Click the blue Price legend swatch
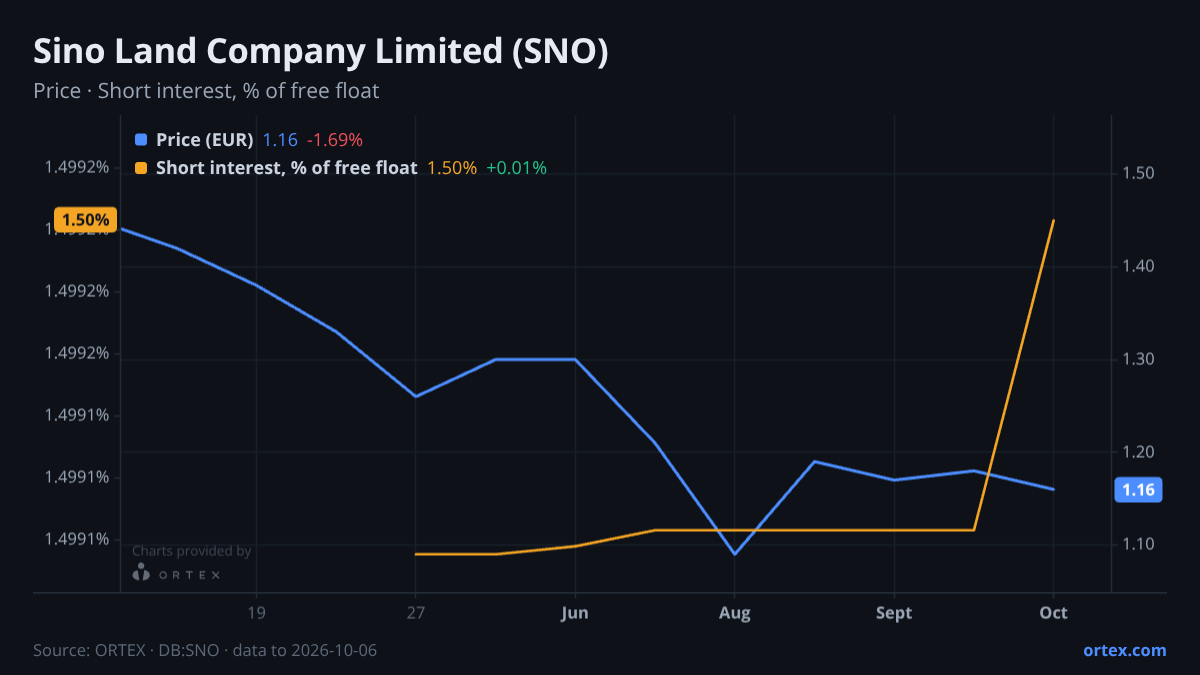Image resolution: width=1200 pixels, height=675 pixels. (x=140, y=140)
